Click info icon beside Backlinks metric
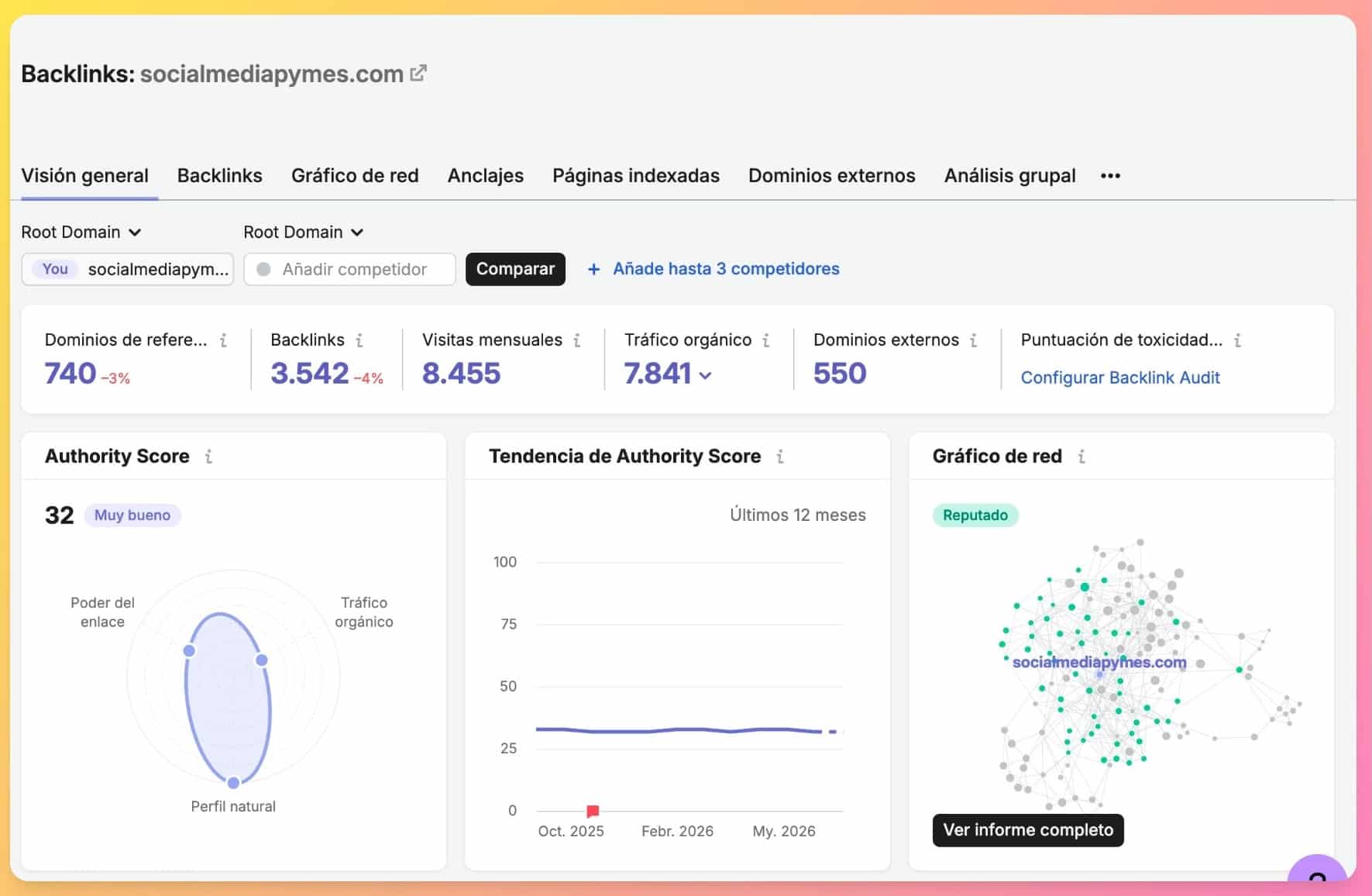This screenshot has width=1372, height=896. click(359, 339)
